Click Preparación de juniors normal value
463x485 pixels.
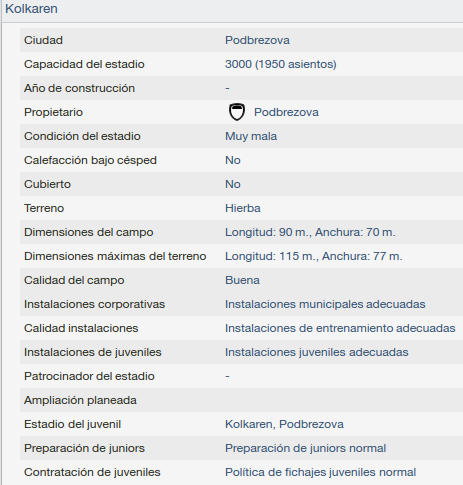click(305, 448)
